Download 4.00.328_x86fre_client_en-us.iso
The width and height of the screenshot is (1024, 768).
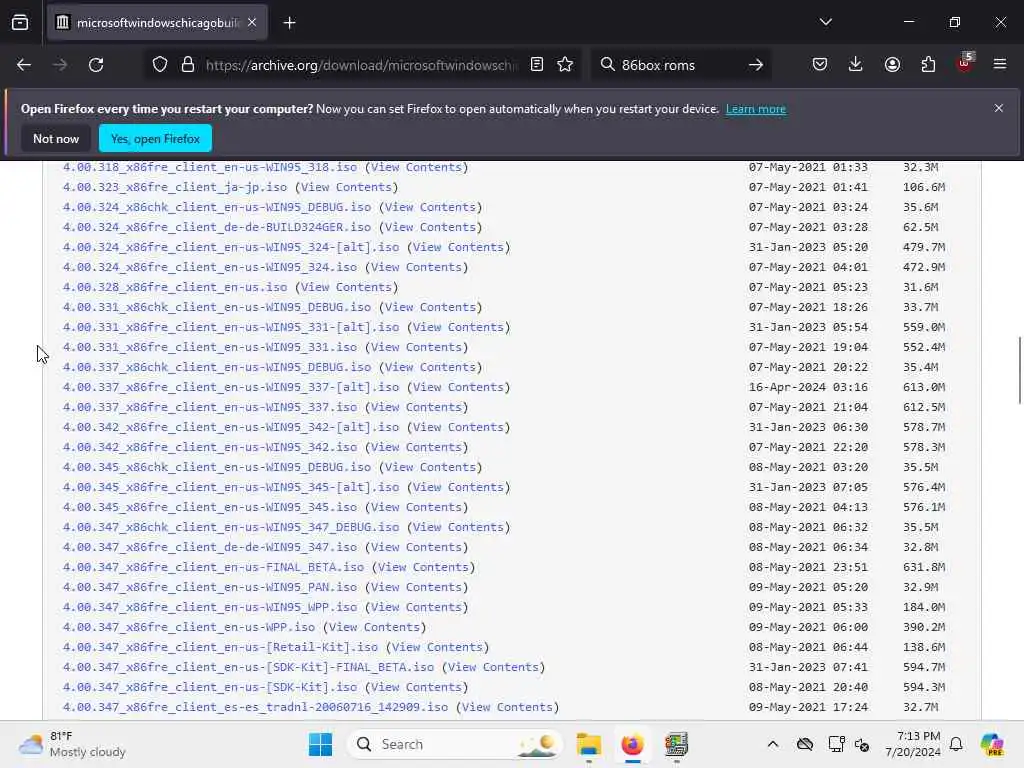[175, 287]
